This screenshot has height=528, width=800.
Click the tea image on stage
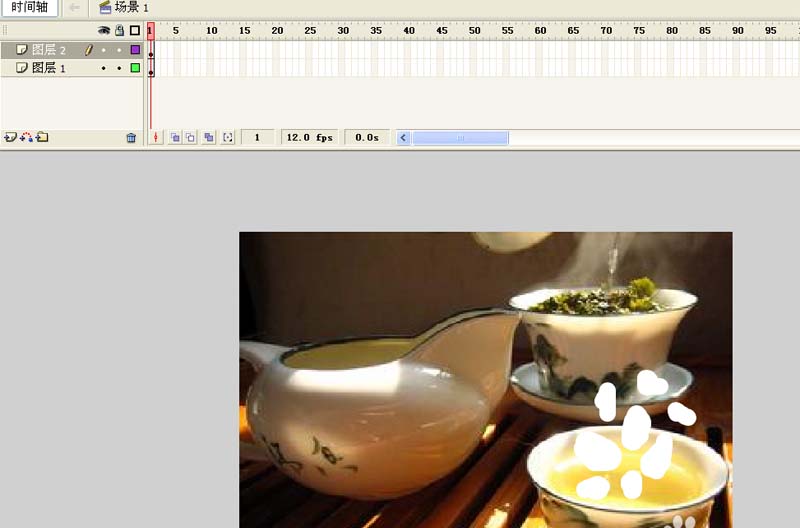[486, 380]
